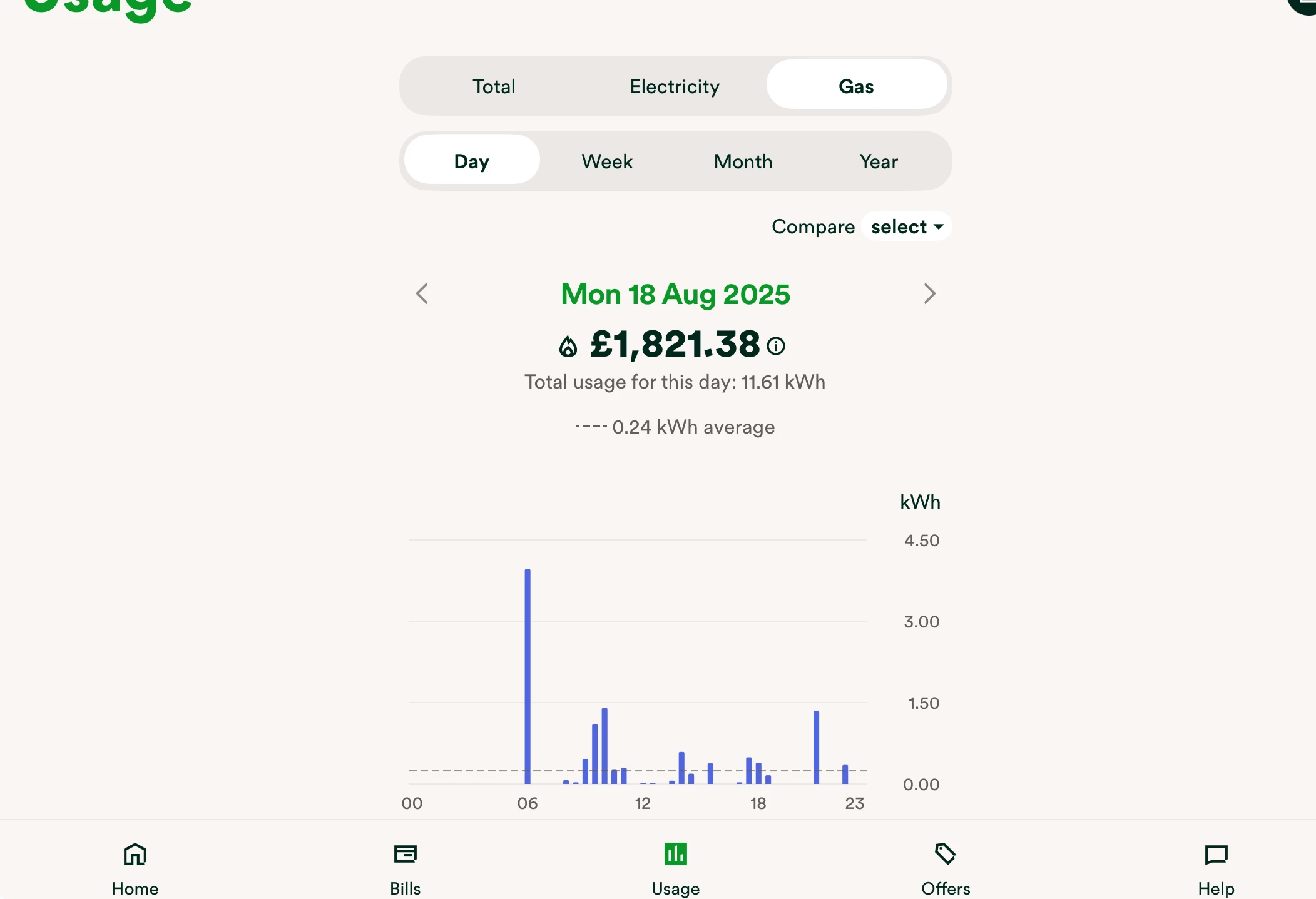Click the Home house icon

click(x=135, y=854)
